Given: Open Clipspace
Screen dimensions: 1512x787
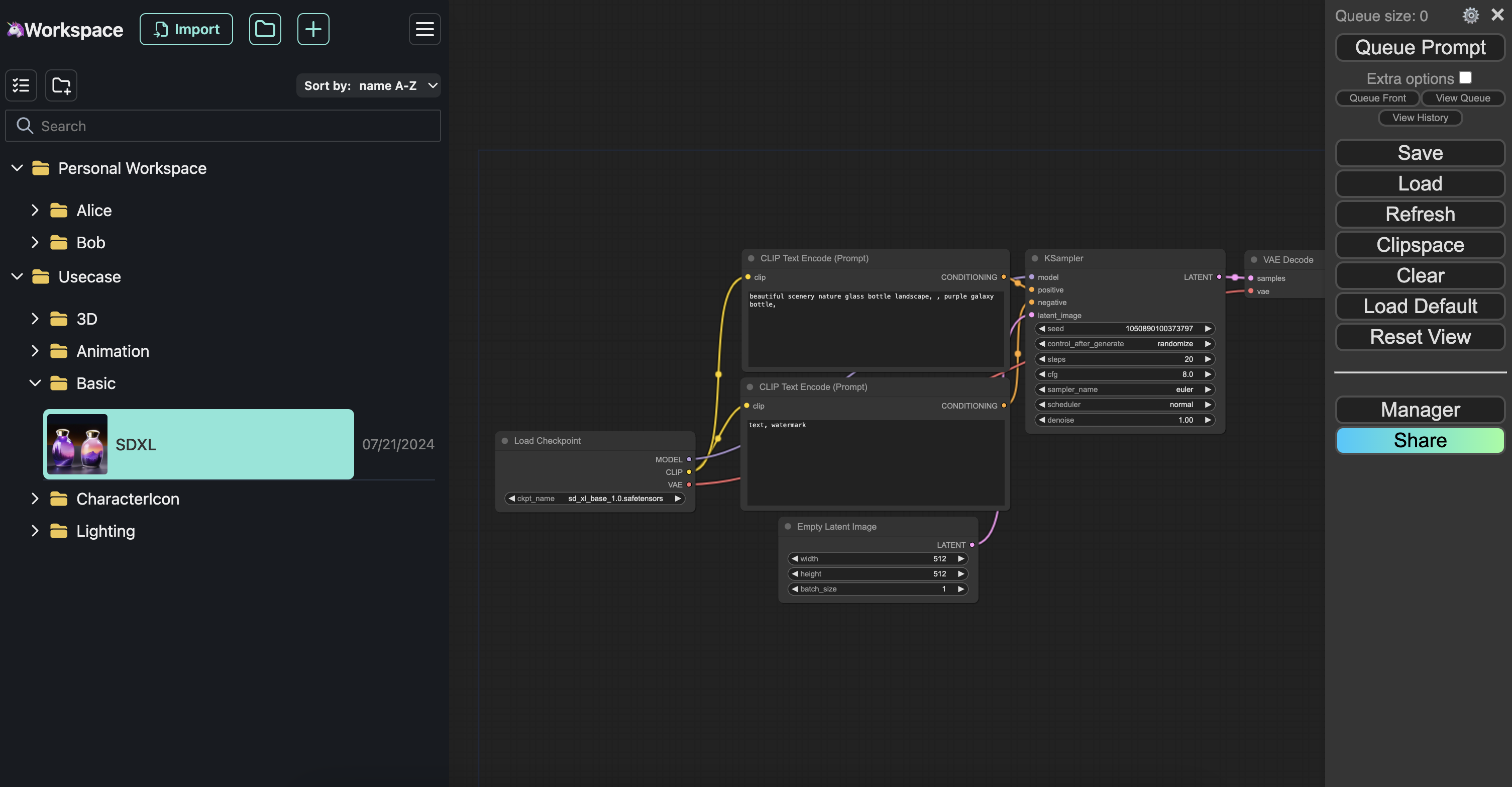Looking at the screenshot, I should (x=1420, y=245).
